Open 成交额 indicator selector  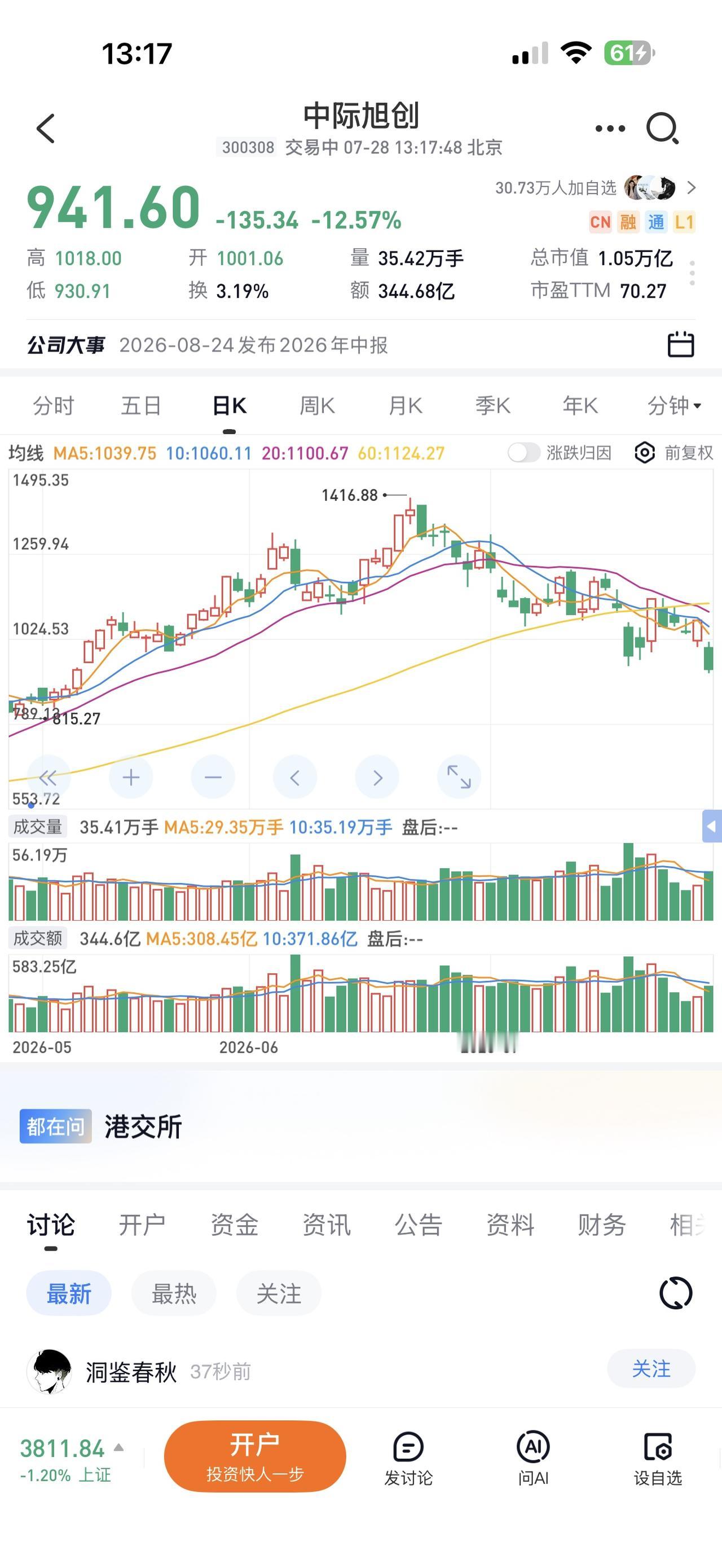coord(38,938)
